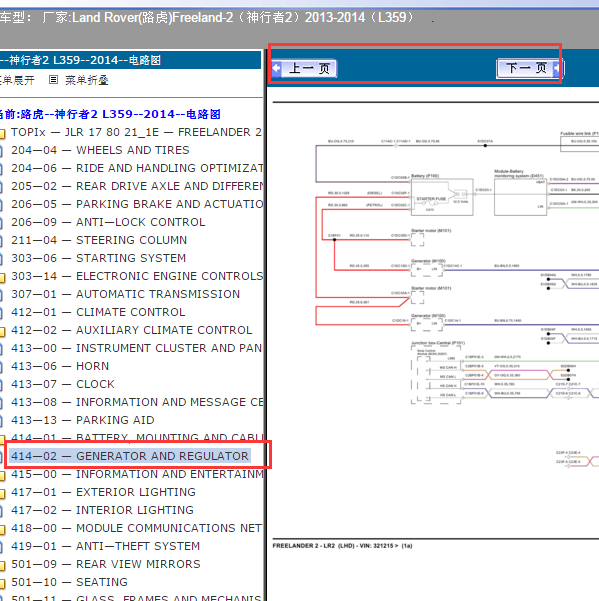Click the 菜单折叠 collapse menu icon
The width and height of the screenshot is (599, 601).
54,80
